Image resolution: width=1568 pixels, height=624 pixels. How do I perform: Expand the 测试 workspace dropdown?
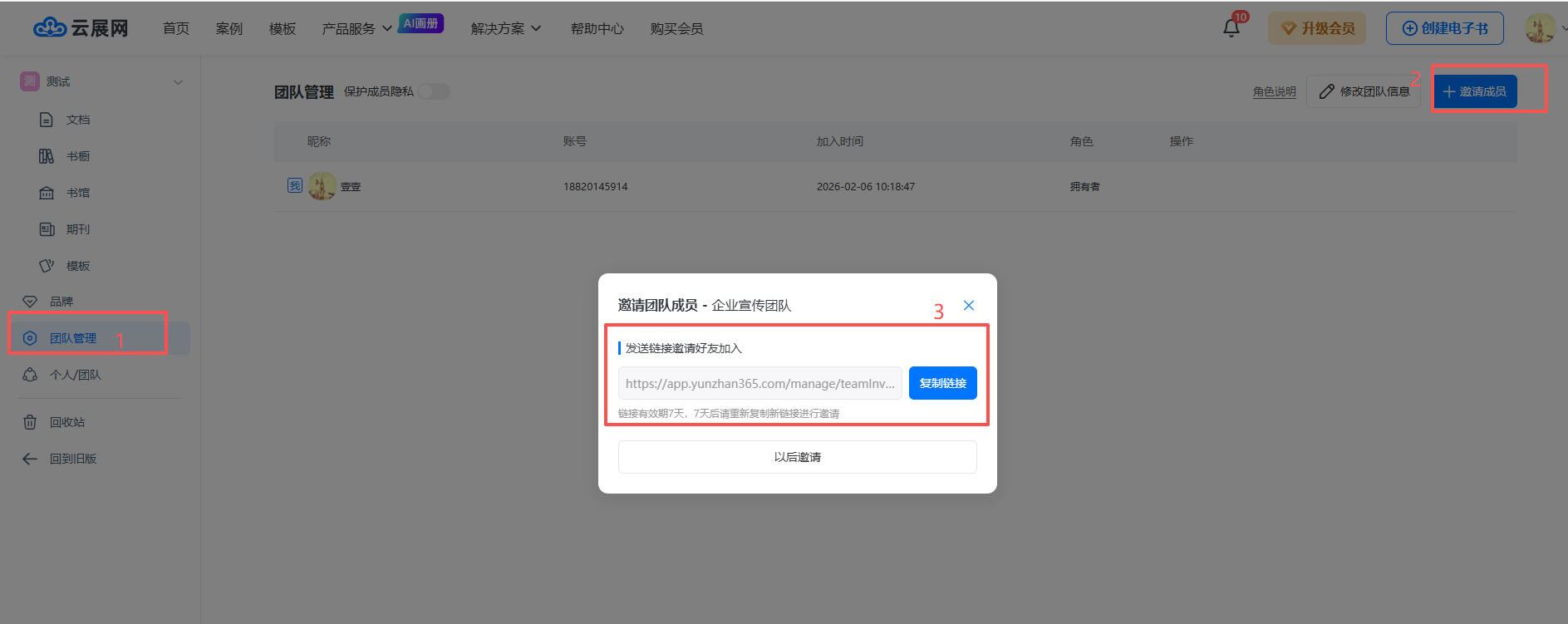click(177, 81)
